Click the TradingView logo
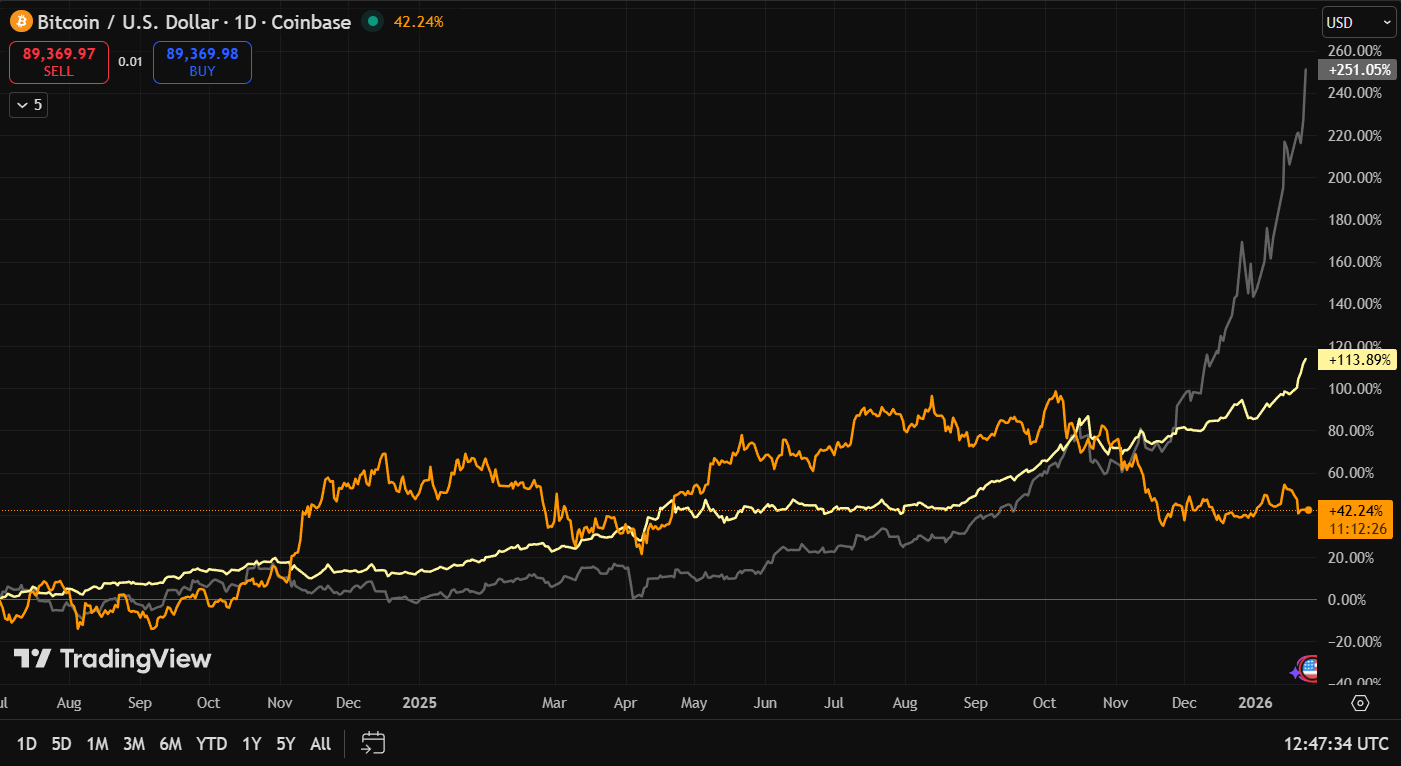Image resolution: width=1401 pixels, height=766 pixels. point(112,659)
